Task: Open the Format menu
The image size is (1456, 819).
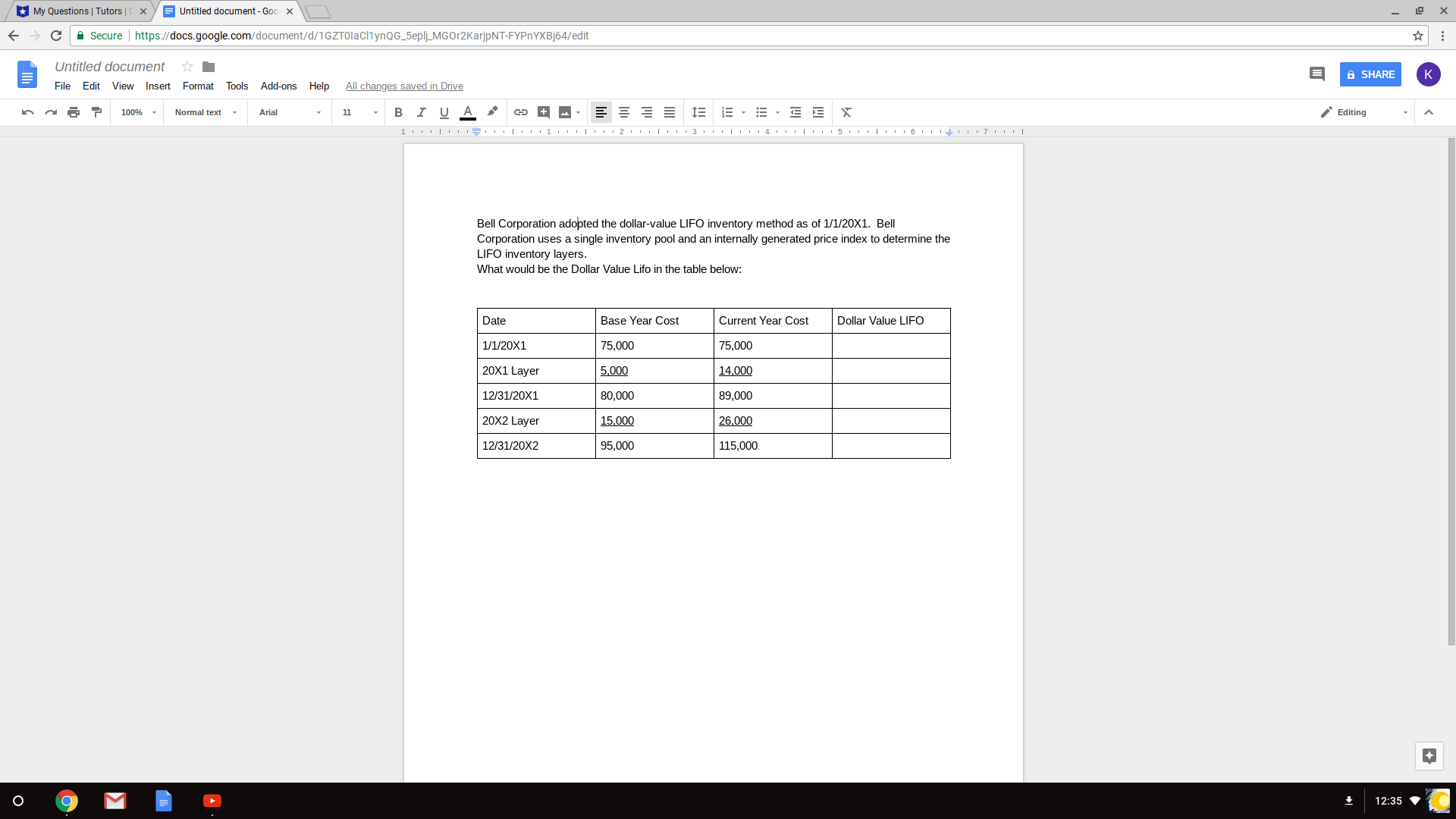Action: click(198, 86)
